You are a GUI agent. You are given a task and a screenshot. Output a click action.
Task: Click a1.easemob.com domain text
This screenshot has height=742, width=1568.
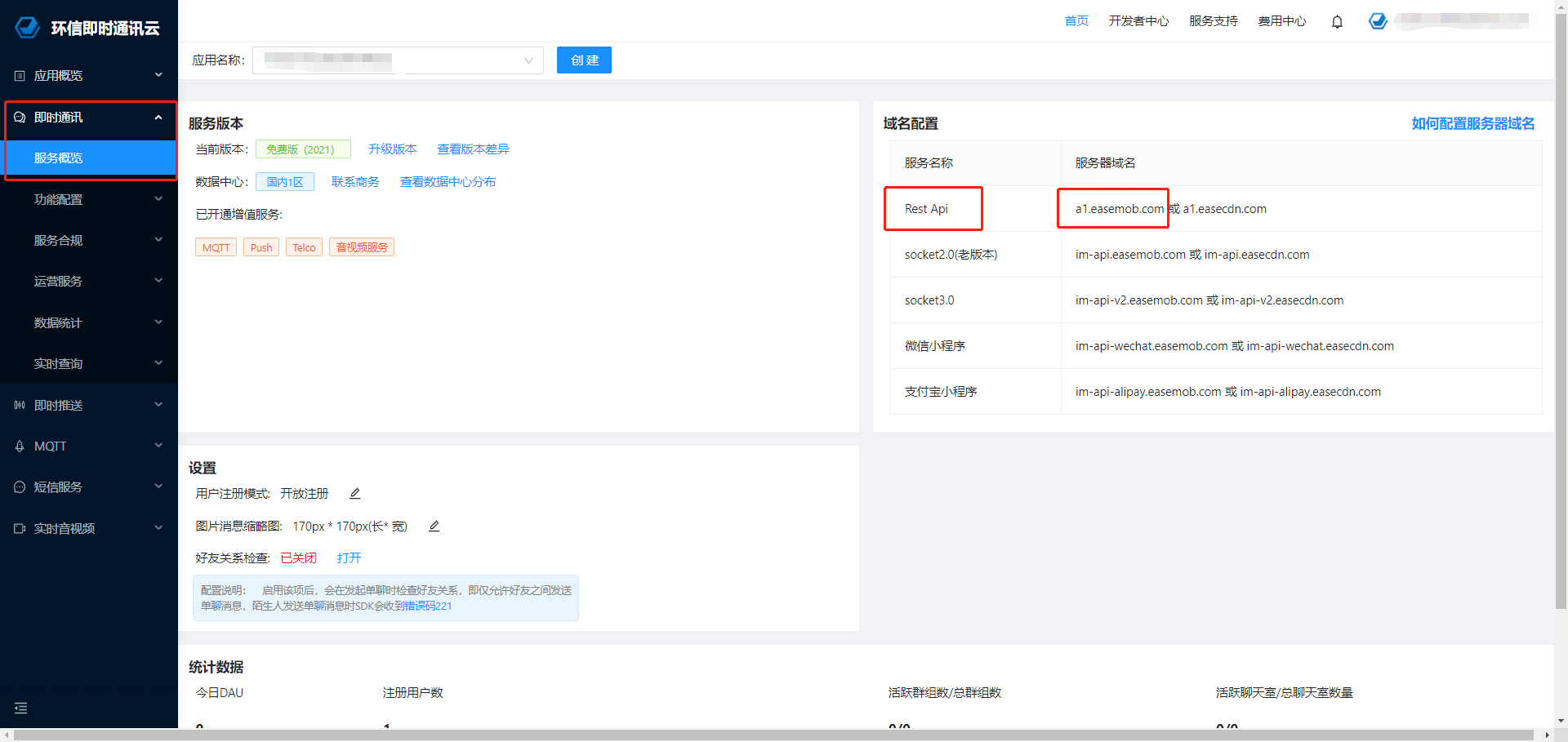coord(1120,209)
